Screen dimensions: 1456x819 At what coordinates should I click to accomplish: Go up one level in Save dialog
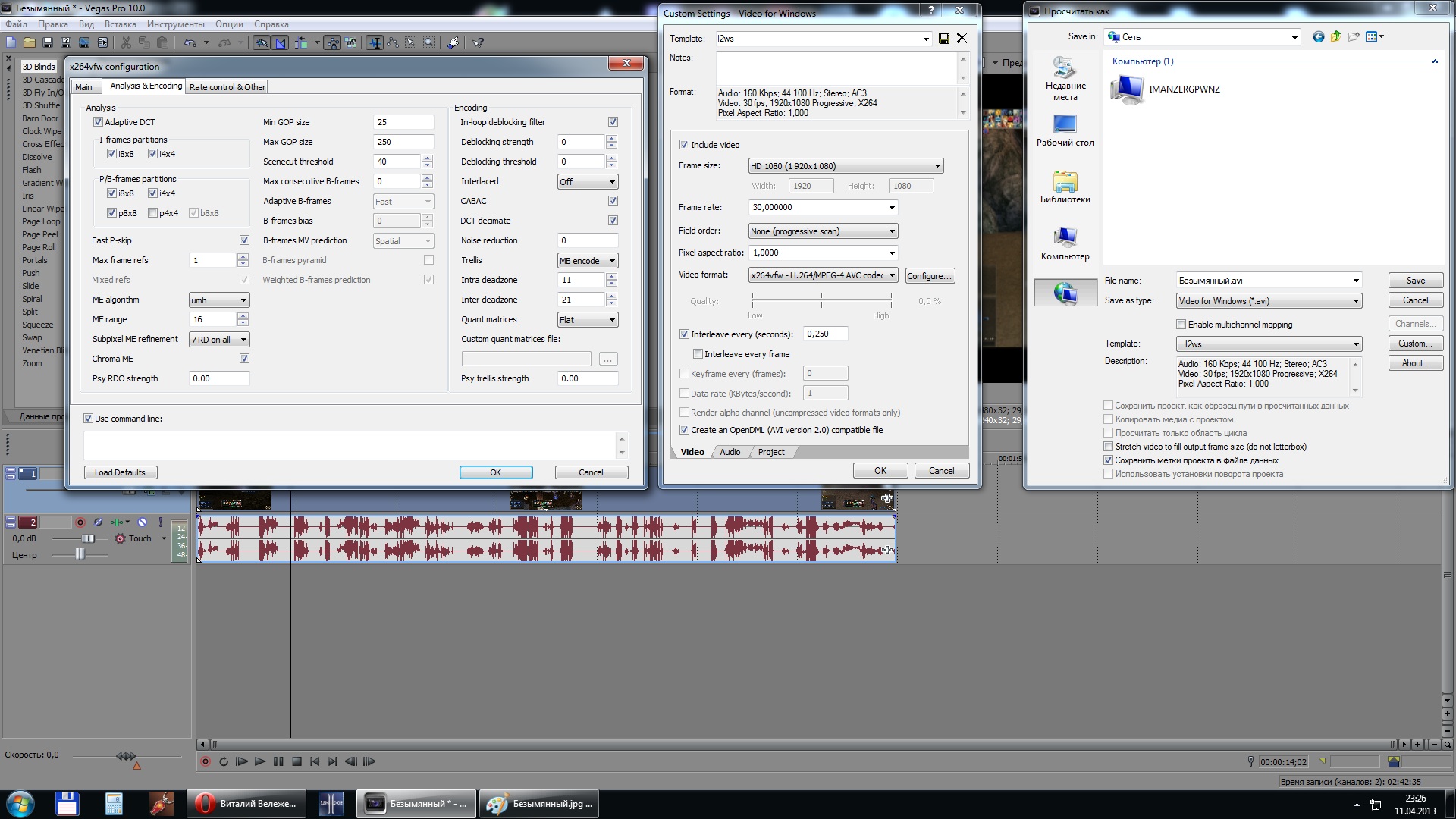pos(1336,36)
